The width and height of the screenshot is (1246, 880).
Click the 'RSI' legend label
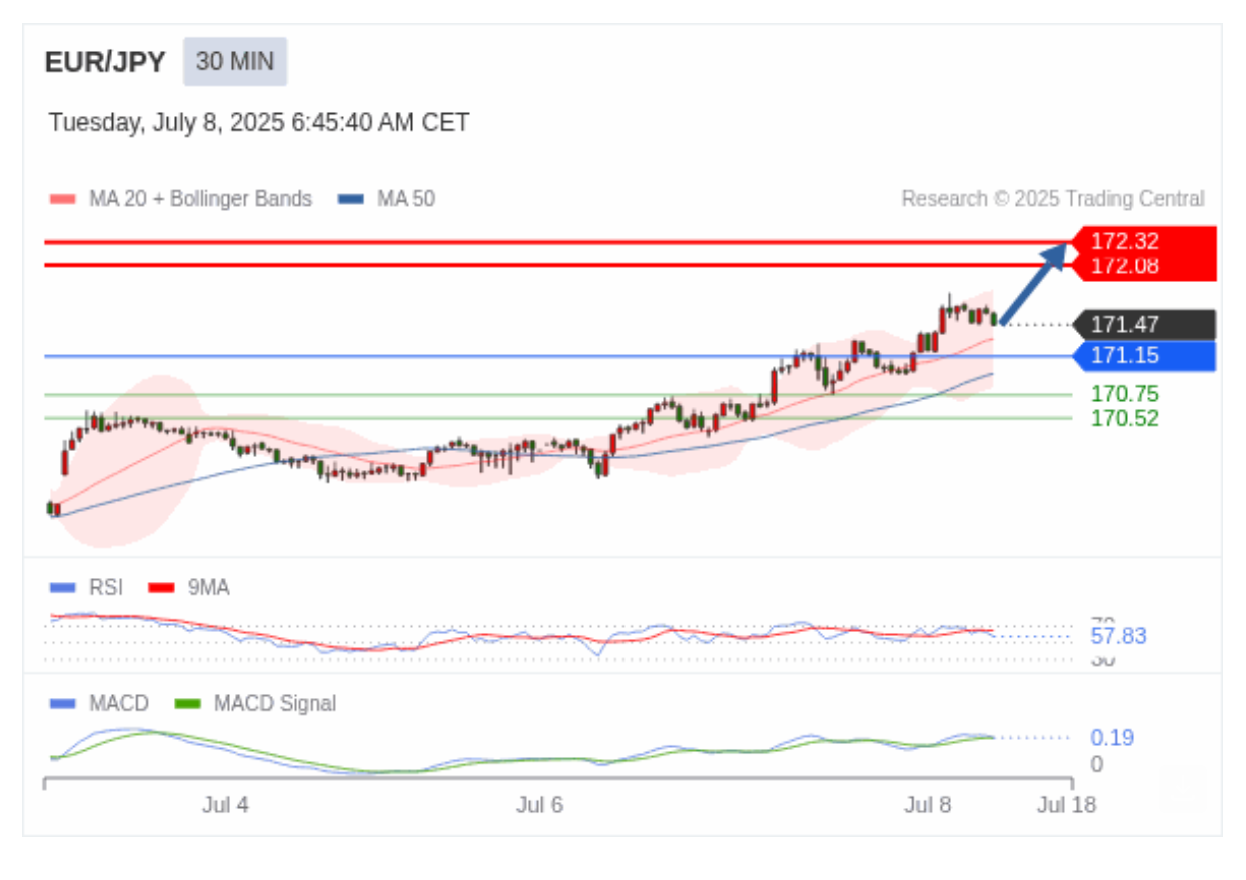coord(106,587)
